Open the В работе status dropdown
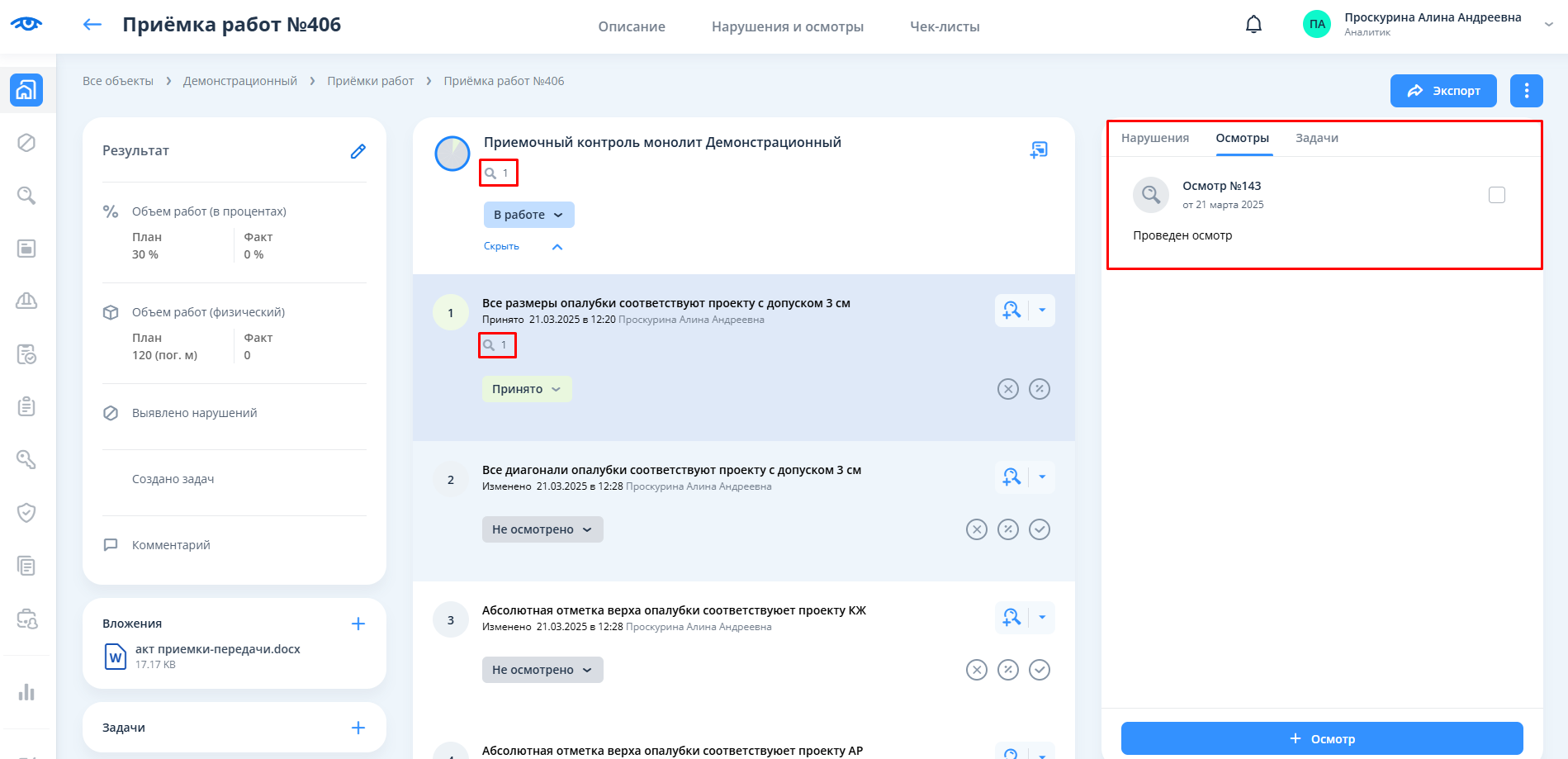1568x759 pixels. pos(528,215)
